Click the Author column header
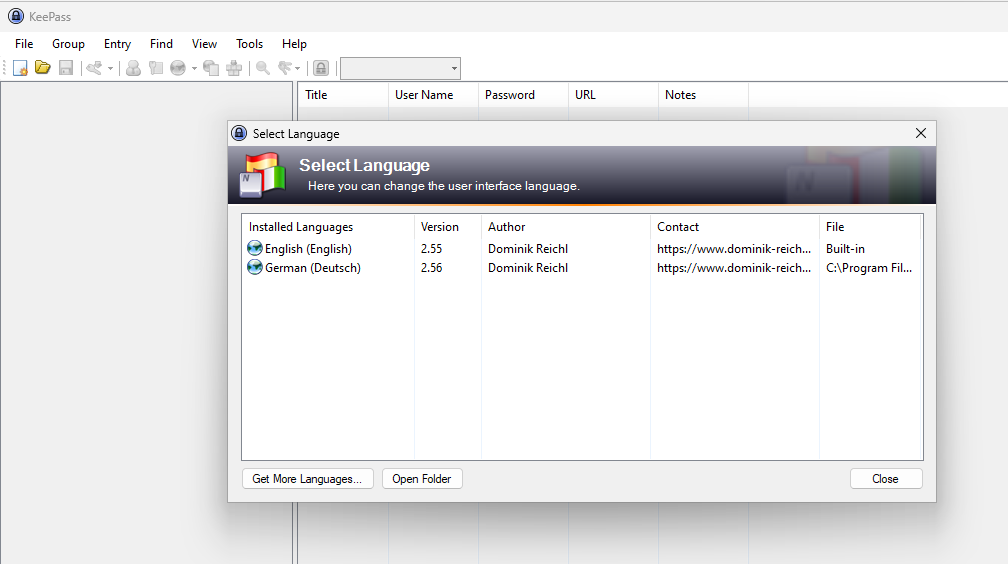This screenshot has width=1008, height=564. [566, 226]
